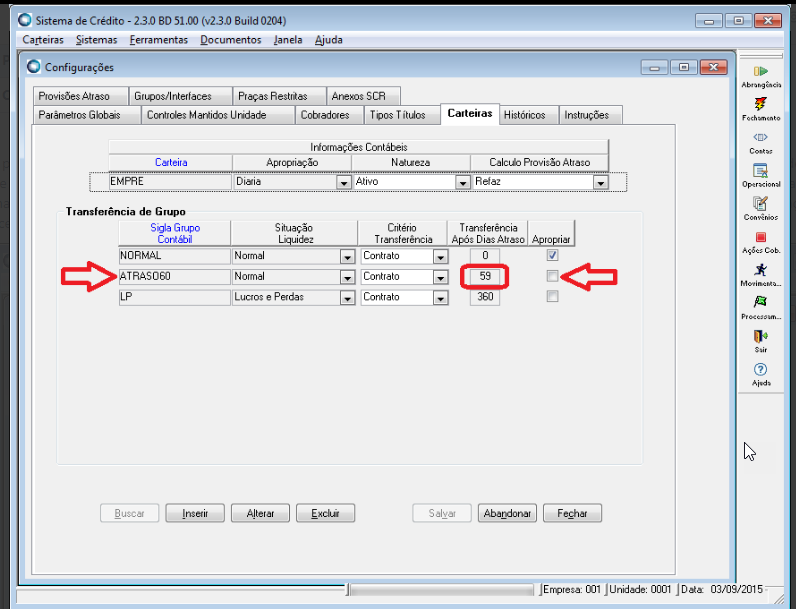Uncheck Apropriar for the NORMAL row
Screen dimensions: 796x609
tap(552, 255)
